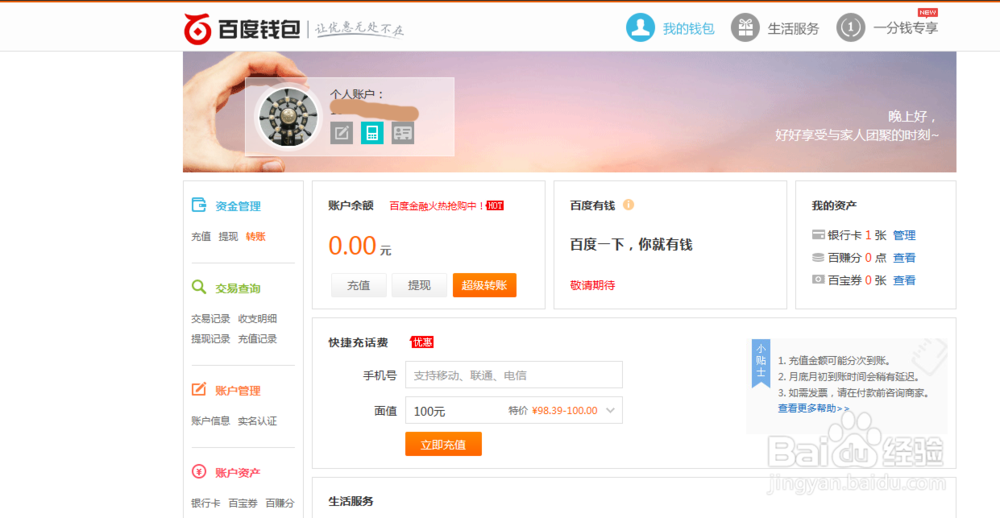Screen dimensions: 1000x518
Task: Click 转账 in the sidebar
Action: 256,237
